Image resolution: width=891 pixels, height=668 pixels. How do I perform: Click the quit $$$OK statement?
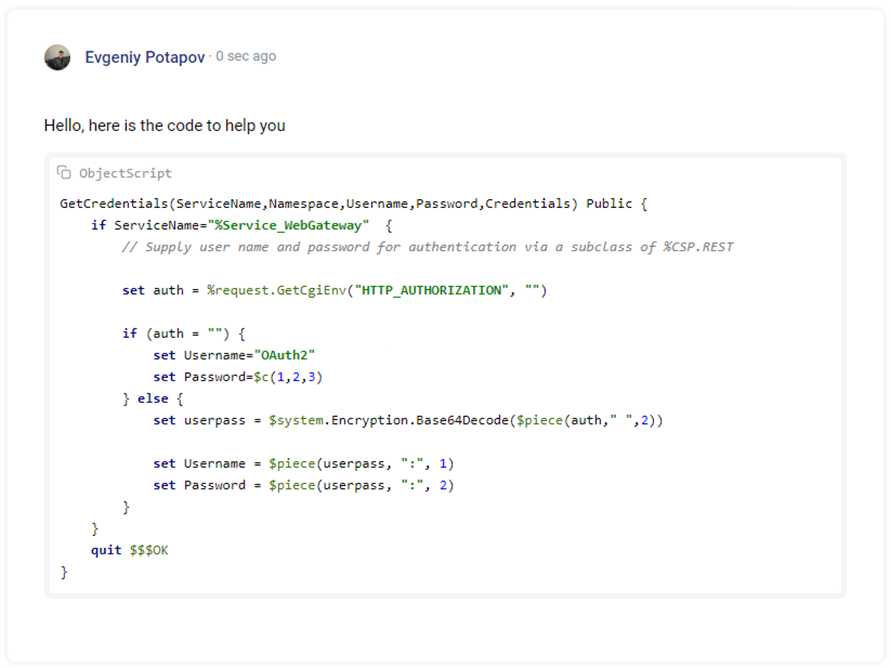coord(130,550)
